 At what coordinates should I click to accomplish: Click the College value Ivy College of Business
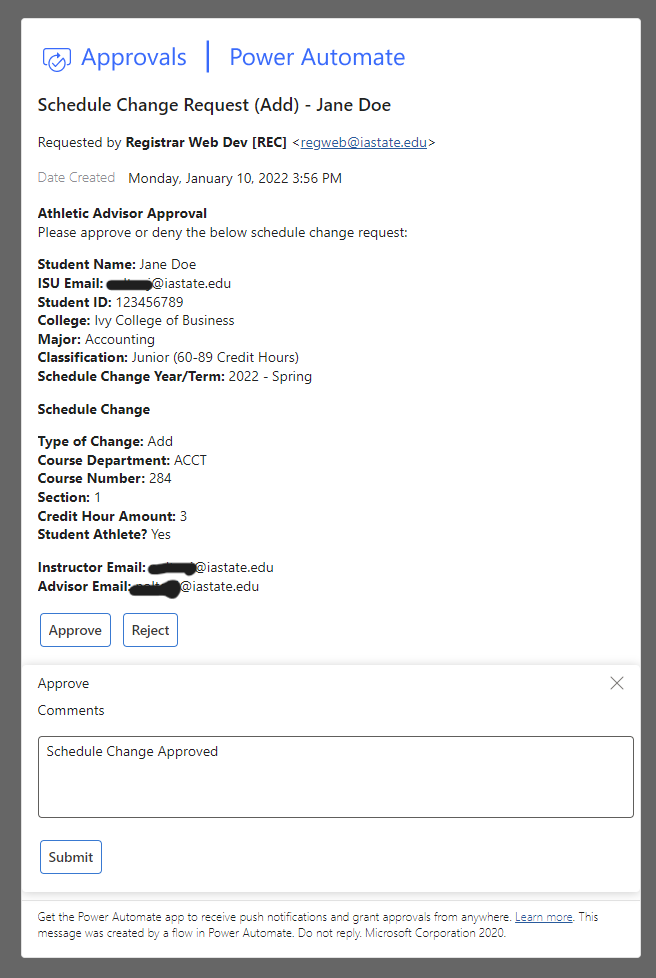tap(165, 321)
